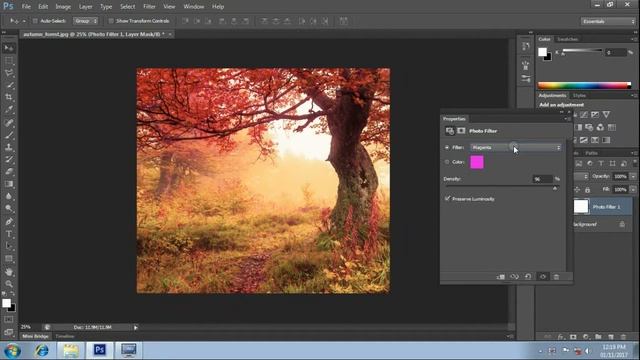Screen dimensions: 640x360
Task: Switch to the Paths tab
Action: 591,153
